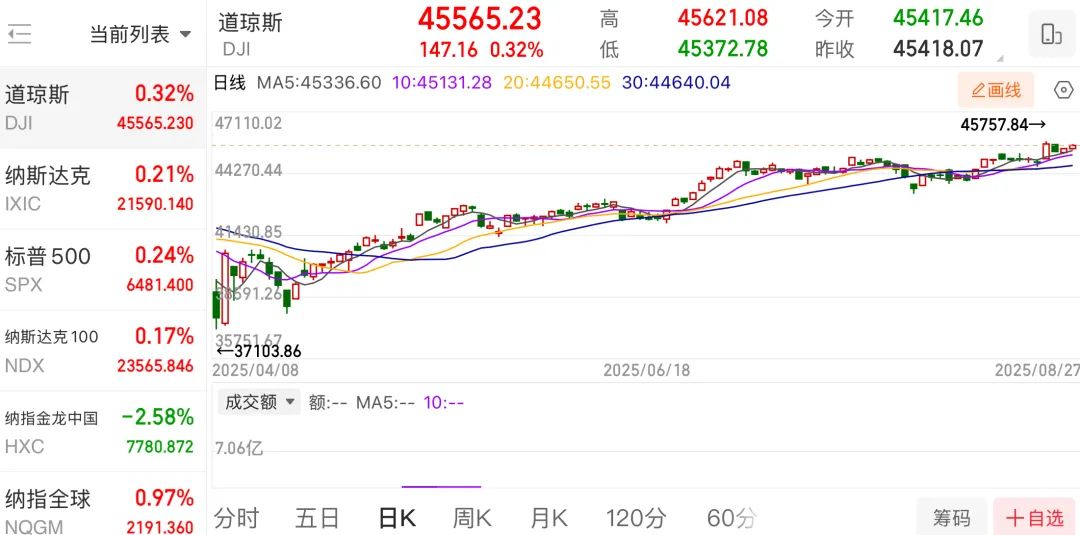
Task: Click the 2025/04/08 date label
Action: point(256,370)
